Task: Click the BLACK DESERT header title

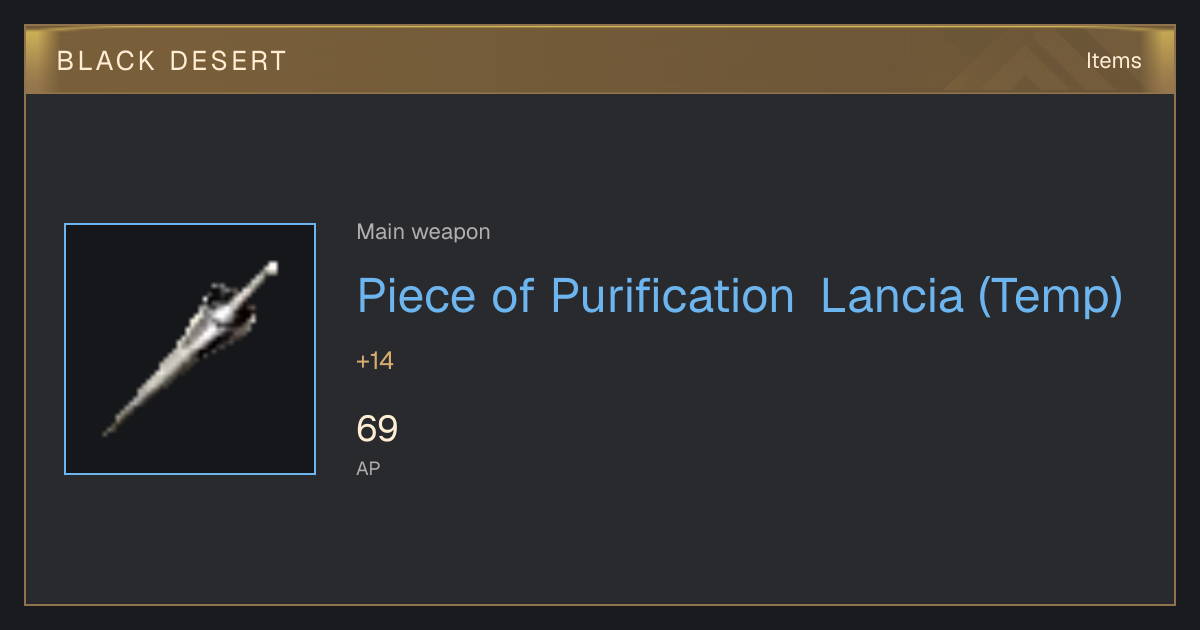Action: 172,61
